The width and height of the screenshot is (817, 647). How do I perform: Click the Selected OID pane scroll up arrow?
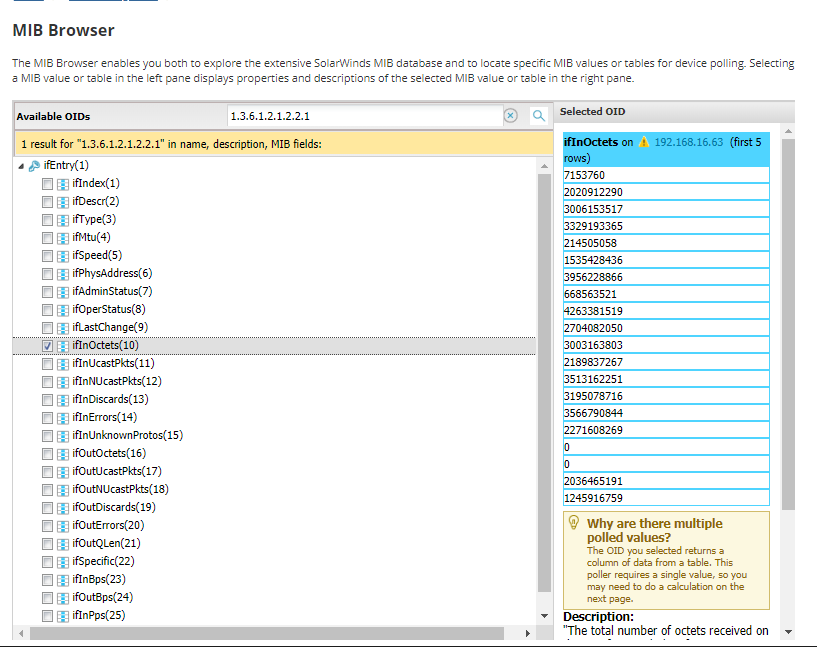coord(788,131)
